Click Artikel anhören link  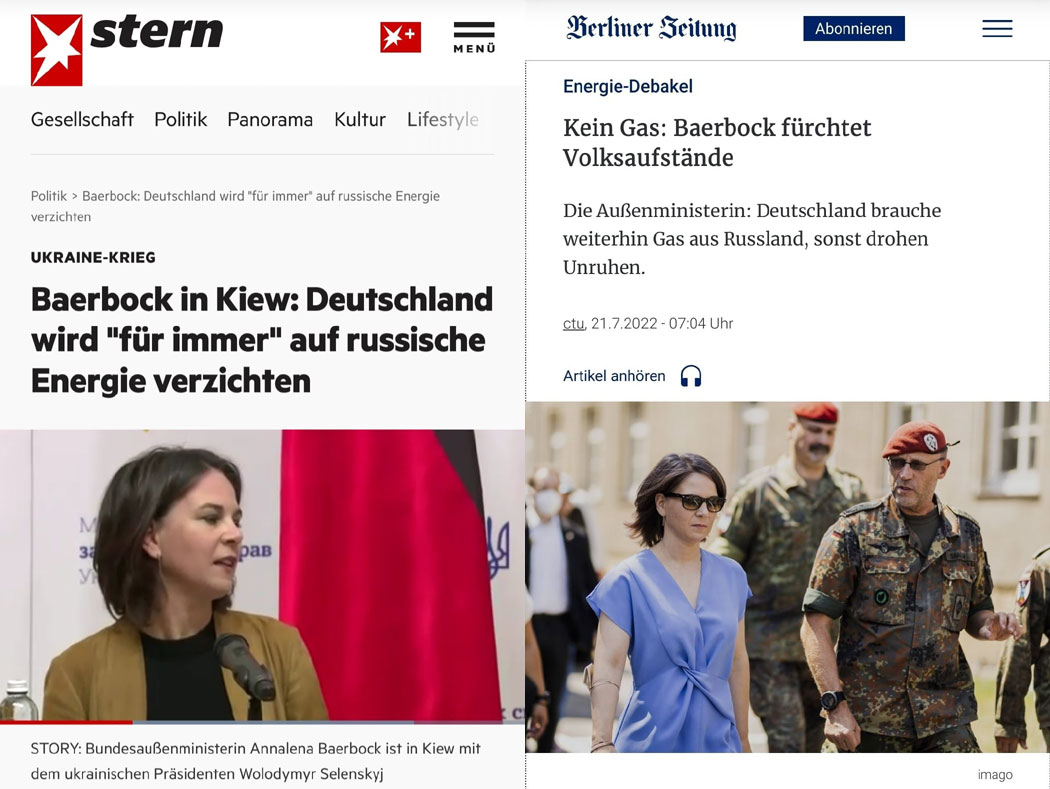point(614,376)
